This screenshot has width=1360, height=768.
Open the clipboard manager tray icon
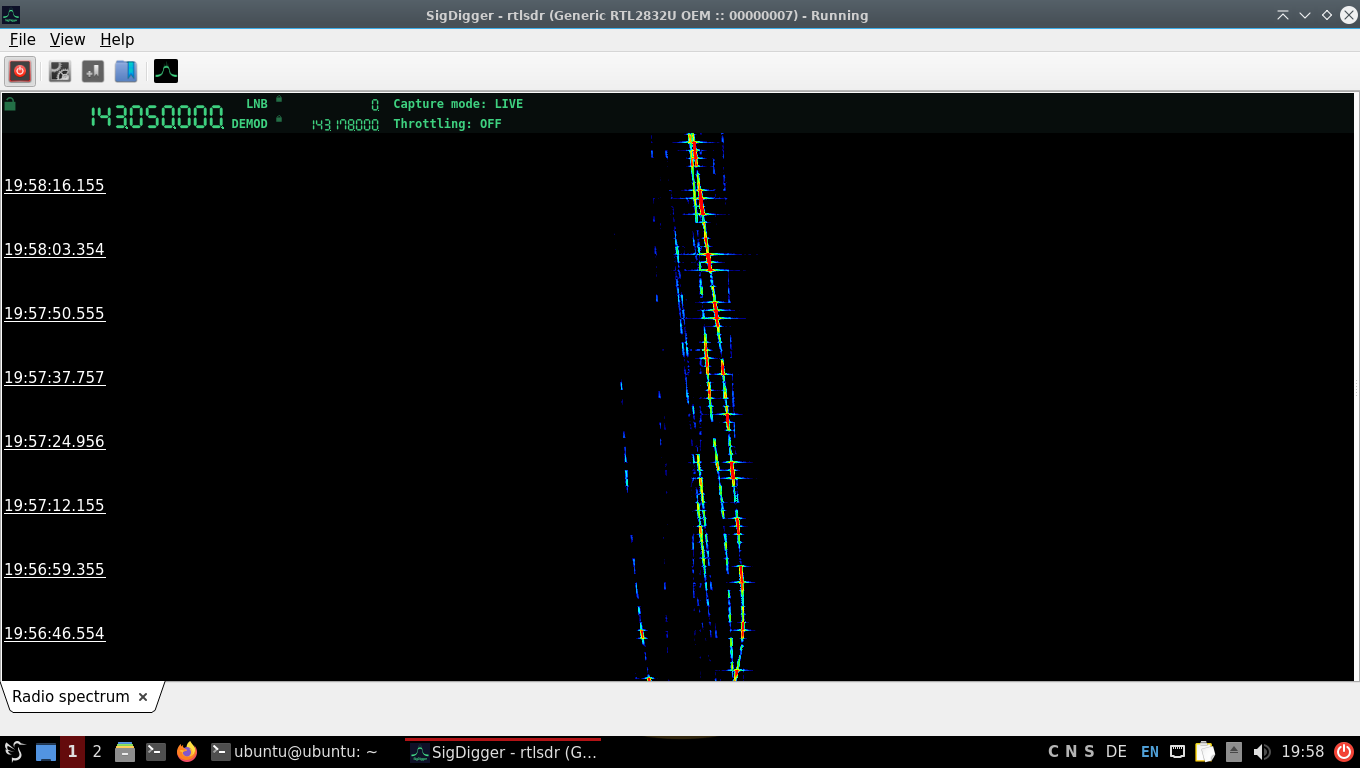click(x=1205, y=752)
